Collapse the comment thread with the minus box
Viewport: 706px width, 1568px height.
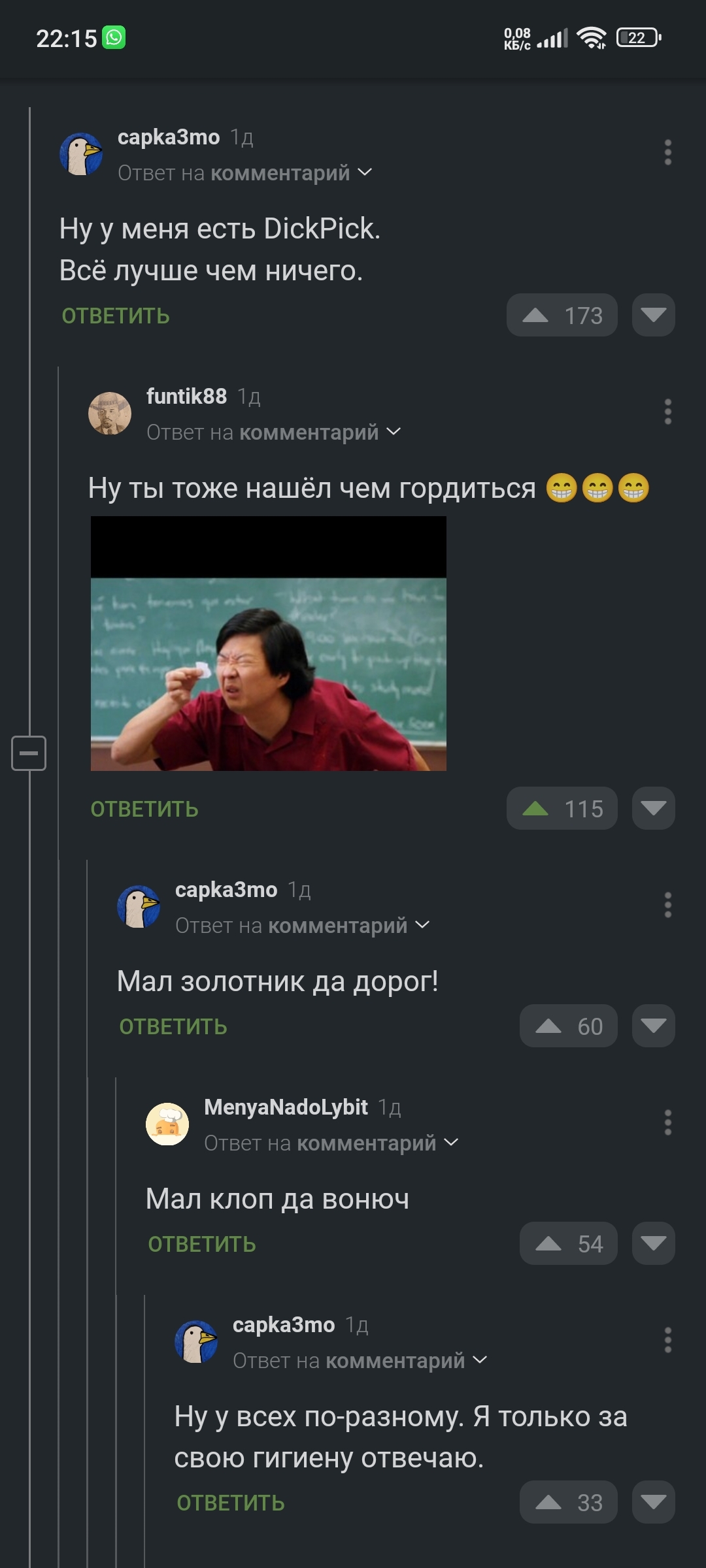tap(29, 753)
